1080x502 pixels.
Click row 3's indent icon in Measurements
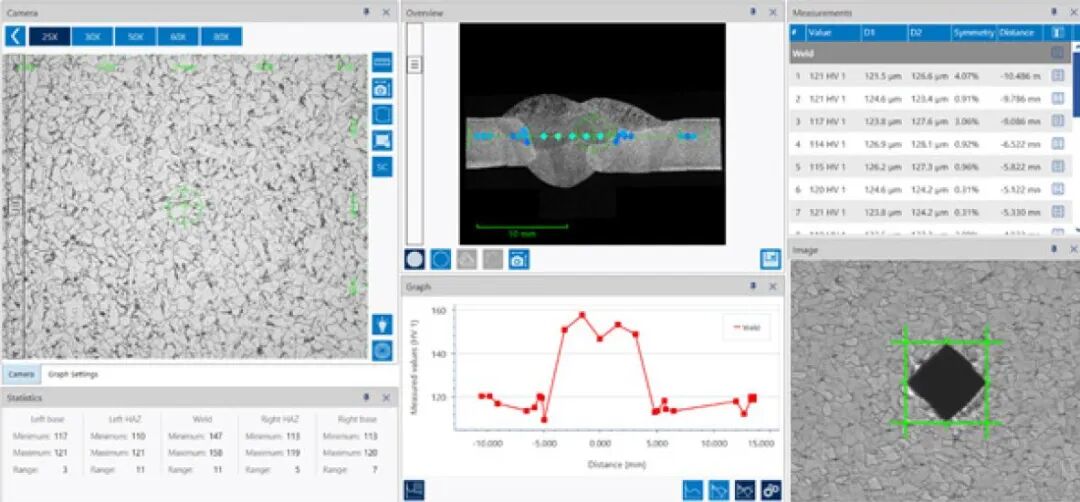[x=1058, y=121]
